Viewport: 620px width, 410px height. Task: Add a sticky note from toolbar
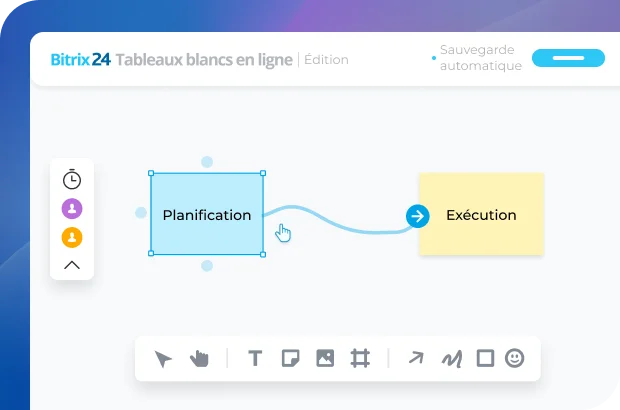pos(290,358)
